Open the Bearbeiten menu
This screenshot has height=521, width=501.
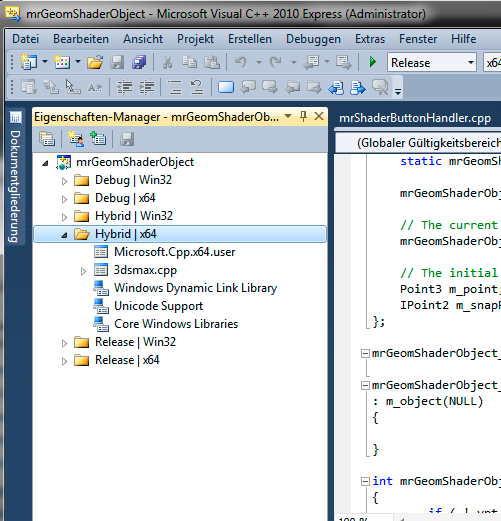[x=81, y=39]
